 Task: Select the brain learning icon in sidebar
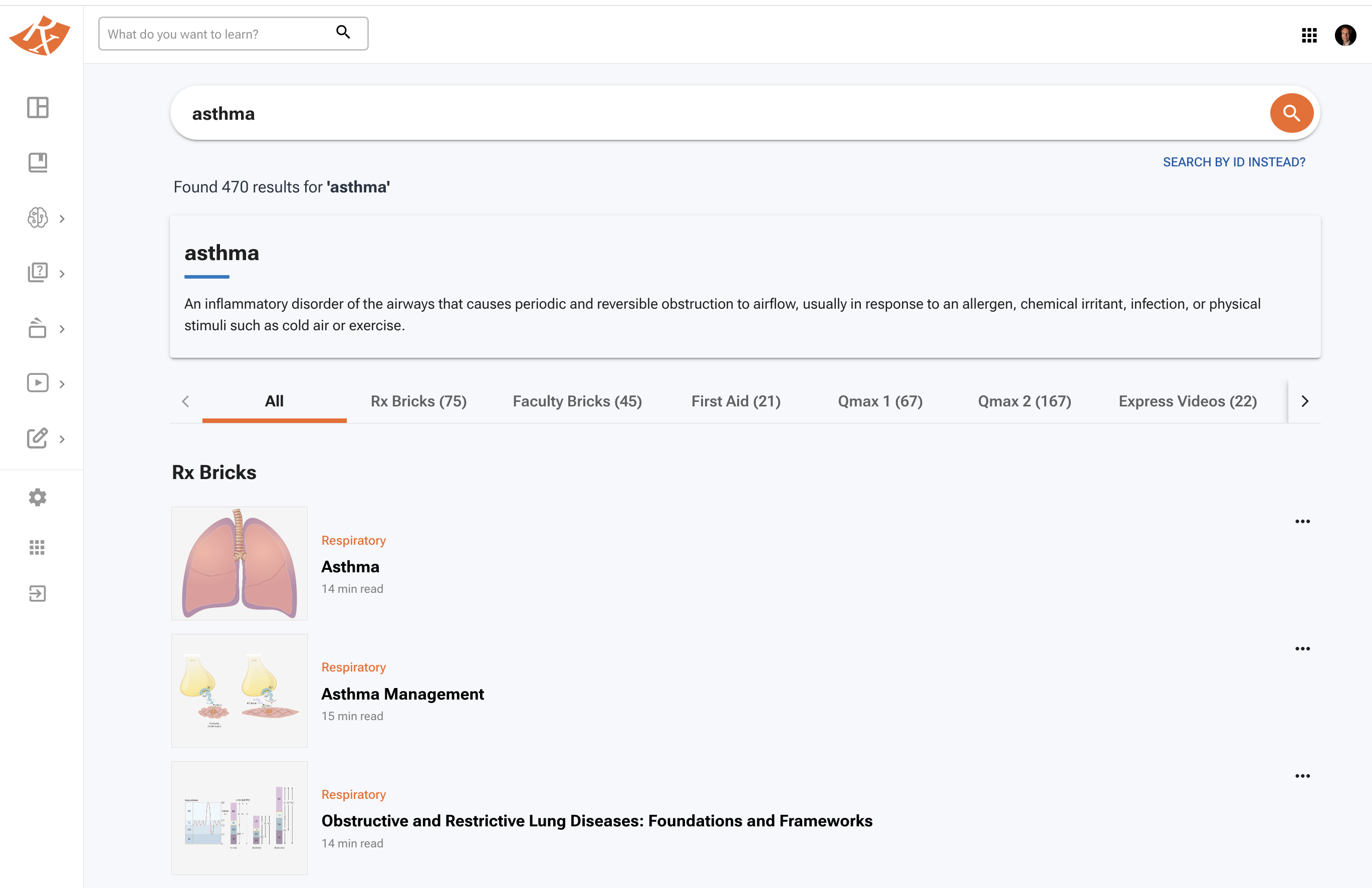pos(38,218)
